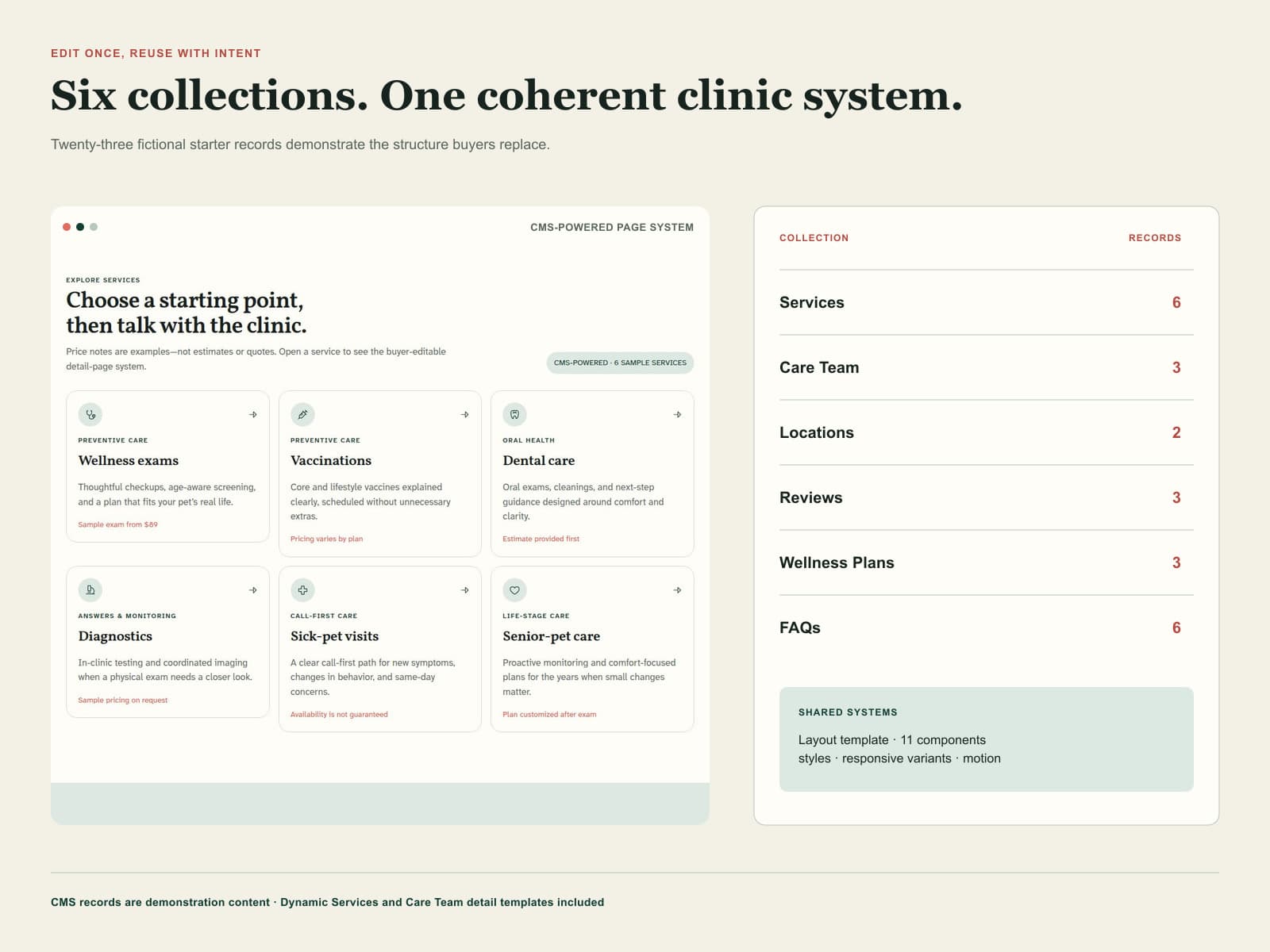Select the Locations collection row
The image size is (1270, 952).
tap(986, 432)
